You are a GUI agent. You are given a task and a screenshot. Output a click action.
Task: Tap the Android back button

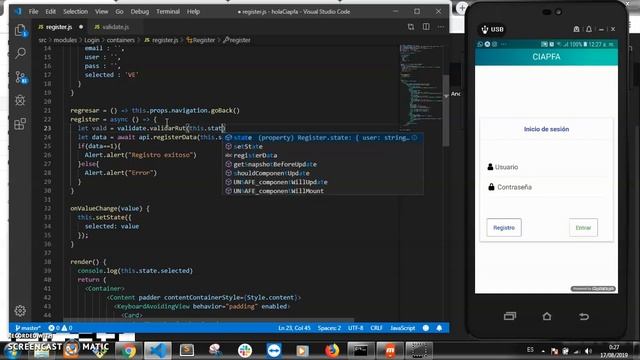click(584, 316)
